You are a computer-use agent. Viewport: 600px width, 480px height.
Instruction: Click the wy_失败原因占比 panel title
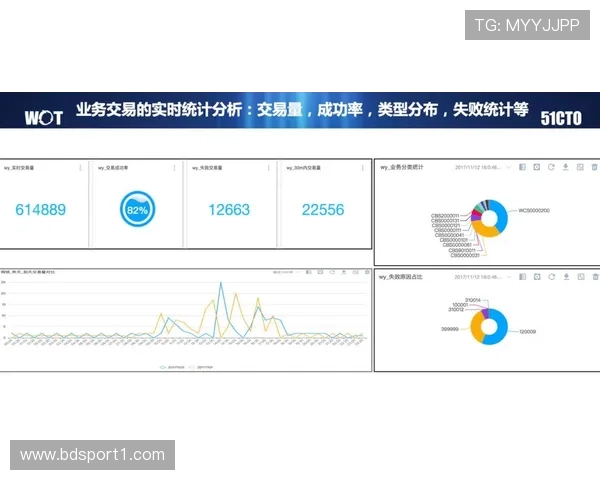401,277
